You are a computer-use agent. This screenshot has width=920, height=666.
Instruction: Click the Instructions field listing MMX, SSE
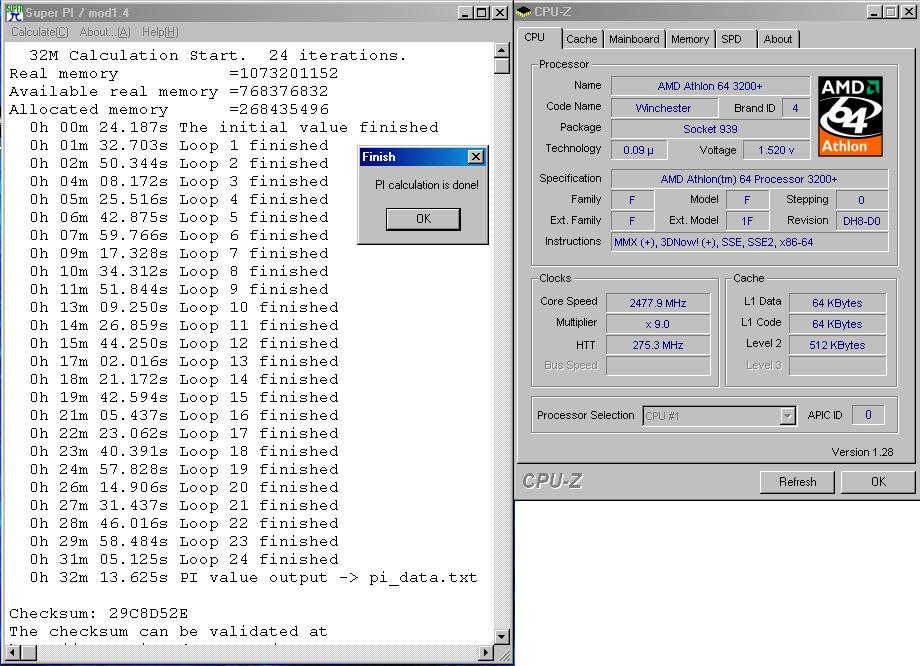point(749,242)
